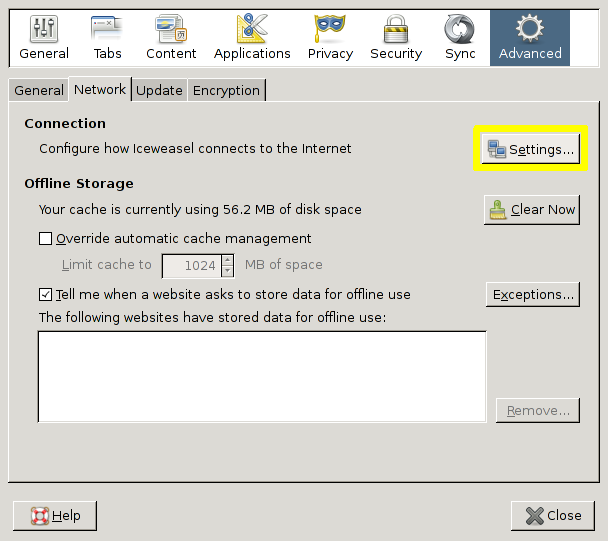Click the 'MB of space' label
608x541 pixels.
point(283,265)
